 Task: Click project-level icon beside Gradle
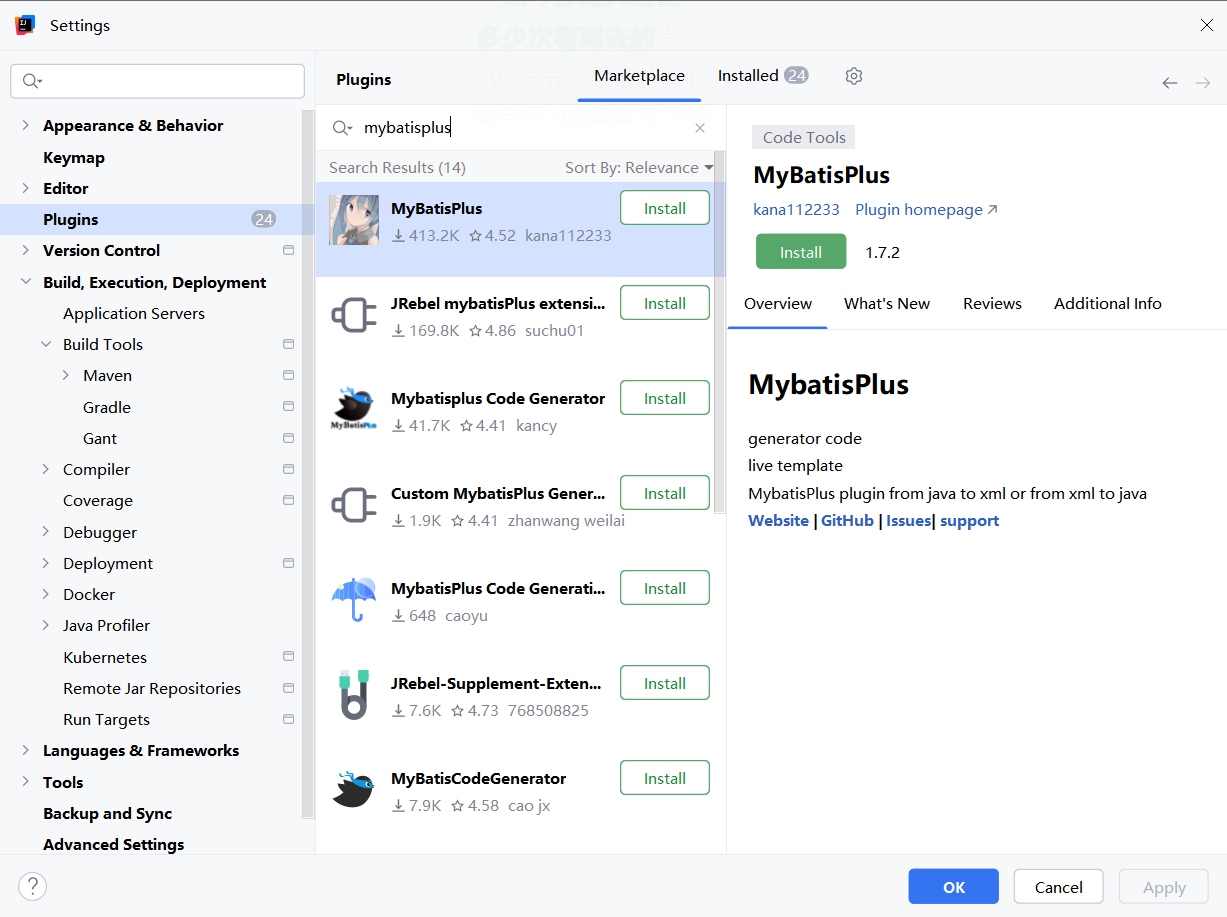(288, 407)
